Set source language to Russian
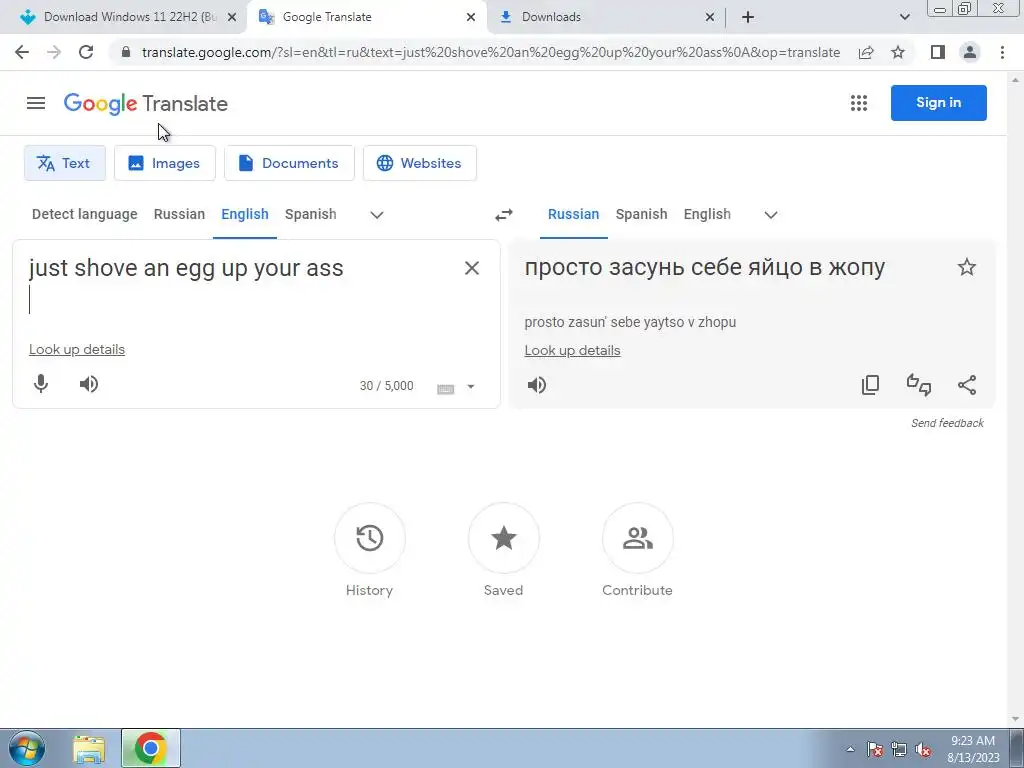The height and width of the screenshot is (768, 1024). click(x=180, y=214)
